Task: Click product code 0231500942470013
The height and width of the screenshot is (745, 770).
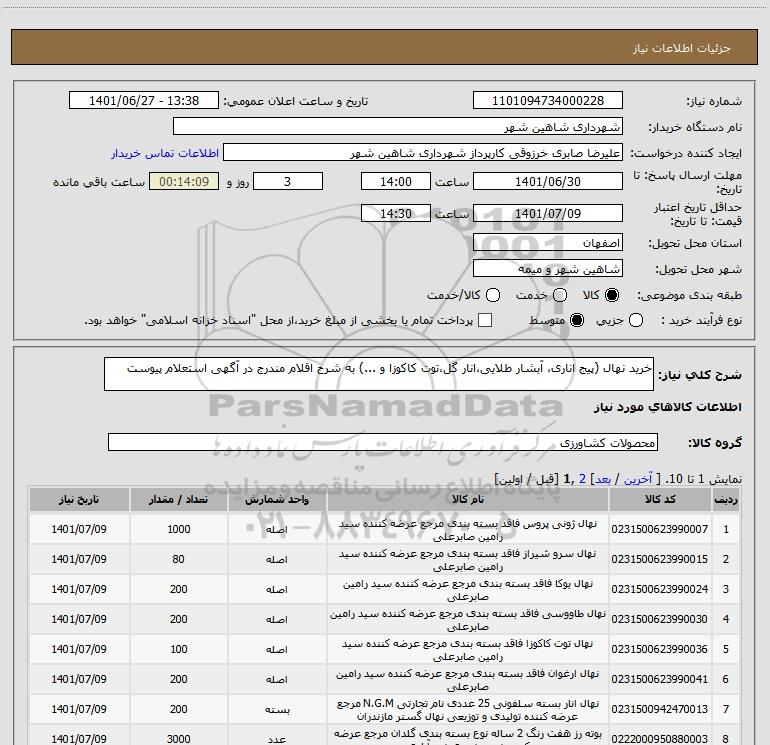Action: (660, 709)
